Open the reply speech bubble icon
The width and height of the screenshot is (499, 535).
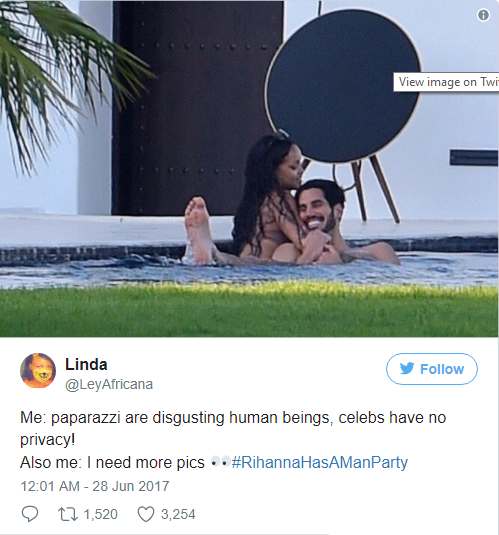[x=30, y=514]
